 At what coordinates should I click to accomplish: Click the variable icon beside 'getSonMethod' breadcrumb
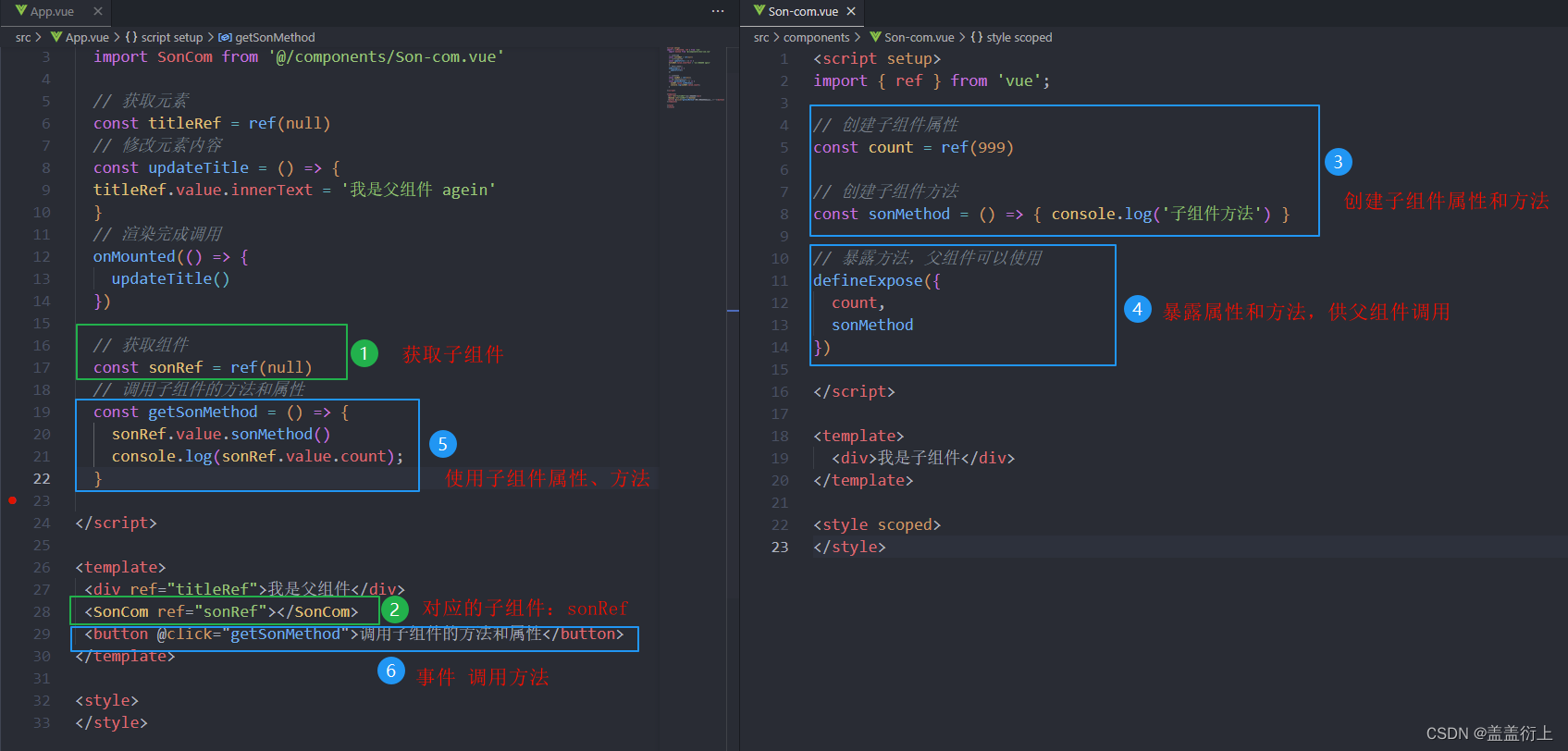[225, 38]
